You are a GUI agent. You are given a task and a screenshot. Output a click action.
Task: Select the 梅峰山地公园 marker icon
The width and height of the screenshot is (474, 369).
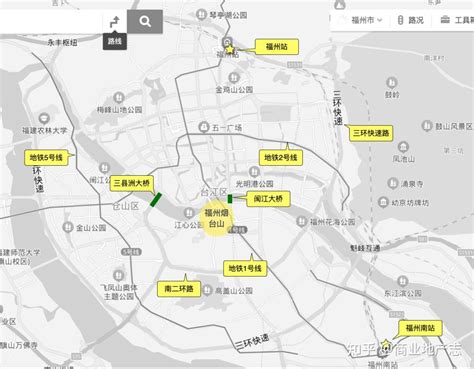tap(119, 98)
